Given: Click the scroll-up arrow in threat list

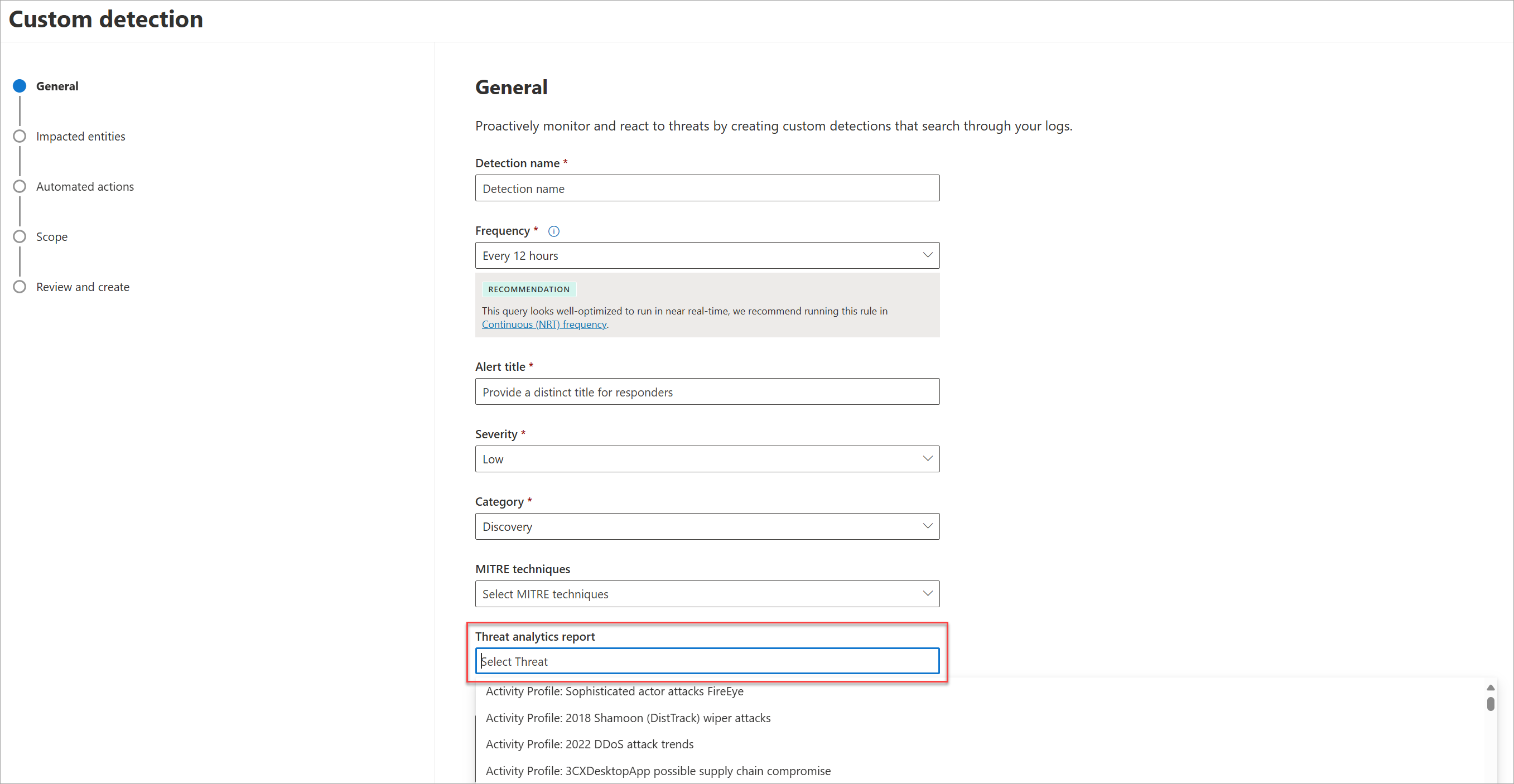Looking at the screenshot, I should pyautogui.click(x=1491, y=688).
